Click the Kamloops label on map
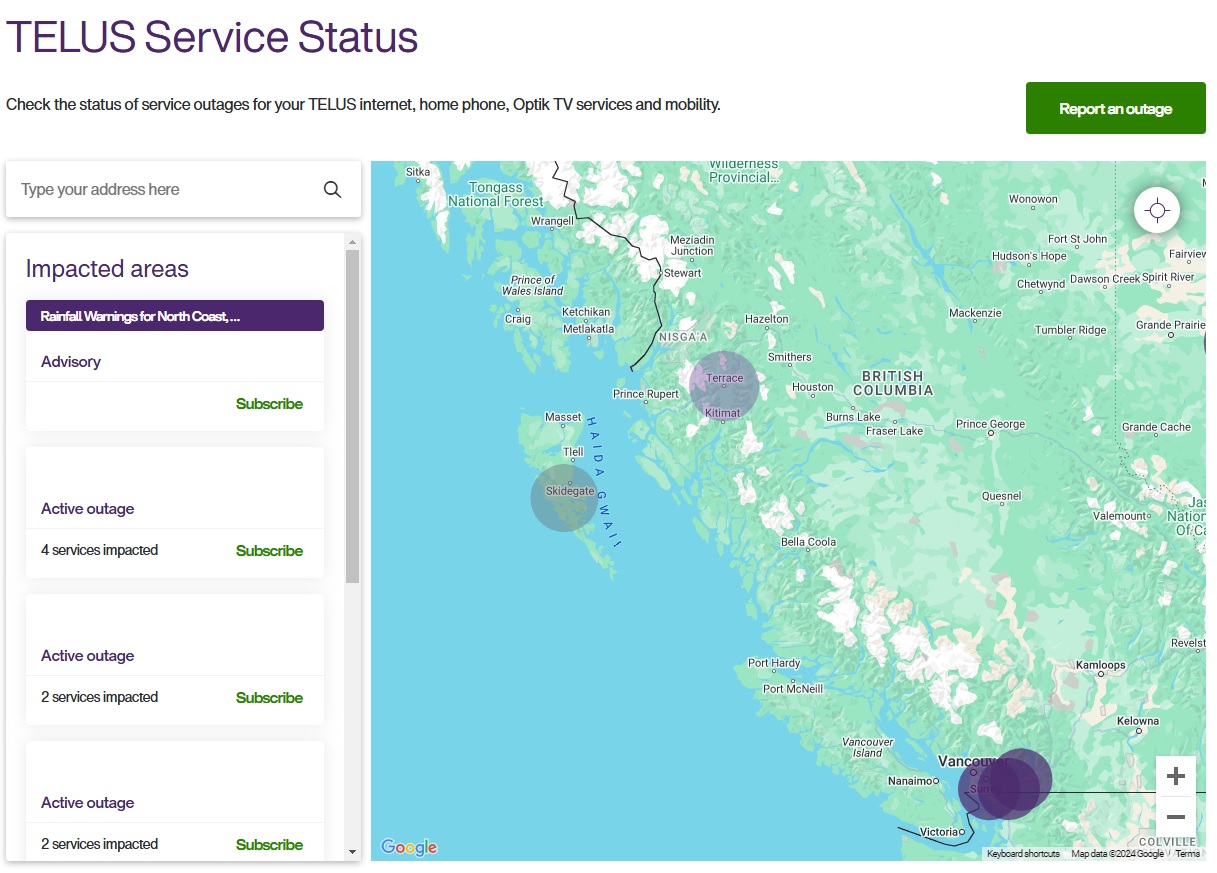The width and height of the screenshot is (1217, 873). (x=1100, y=665)
